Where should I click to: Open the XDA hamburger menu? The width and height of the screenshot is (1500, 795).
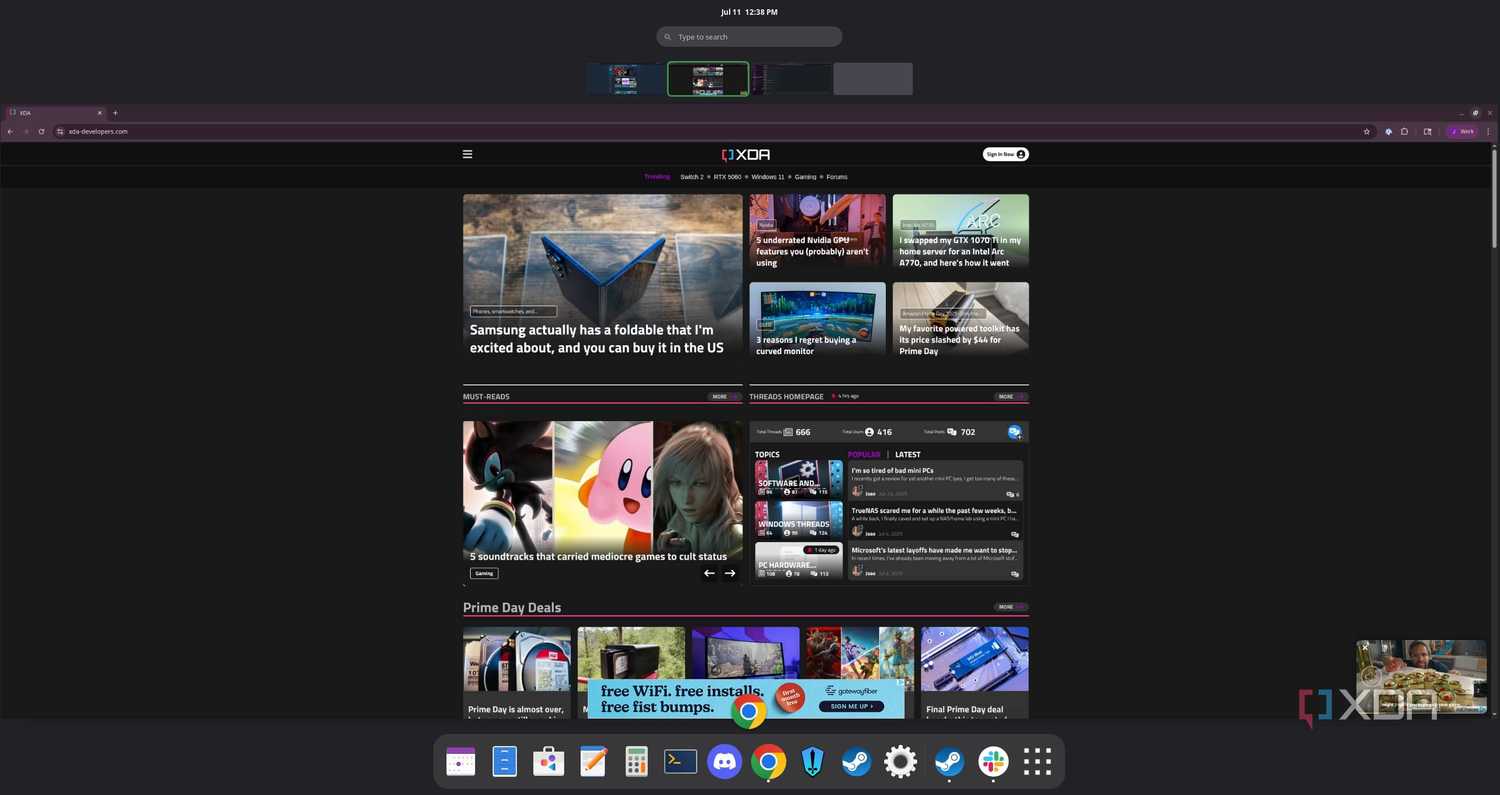pos(467,154)
